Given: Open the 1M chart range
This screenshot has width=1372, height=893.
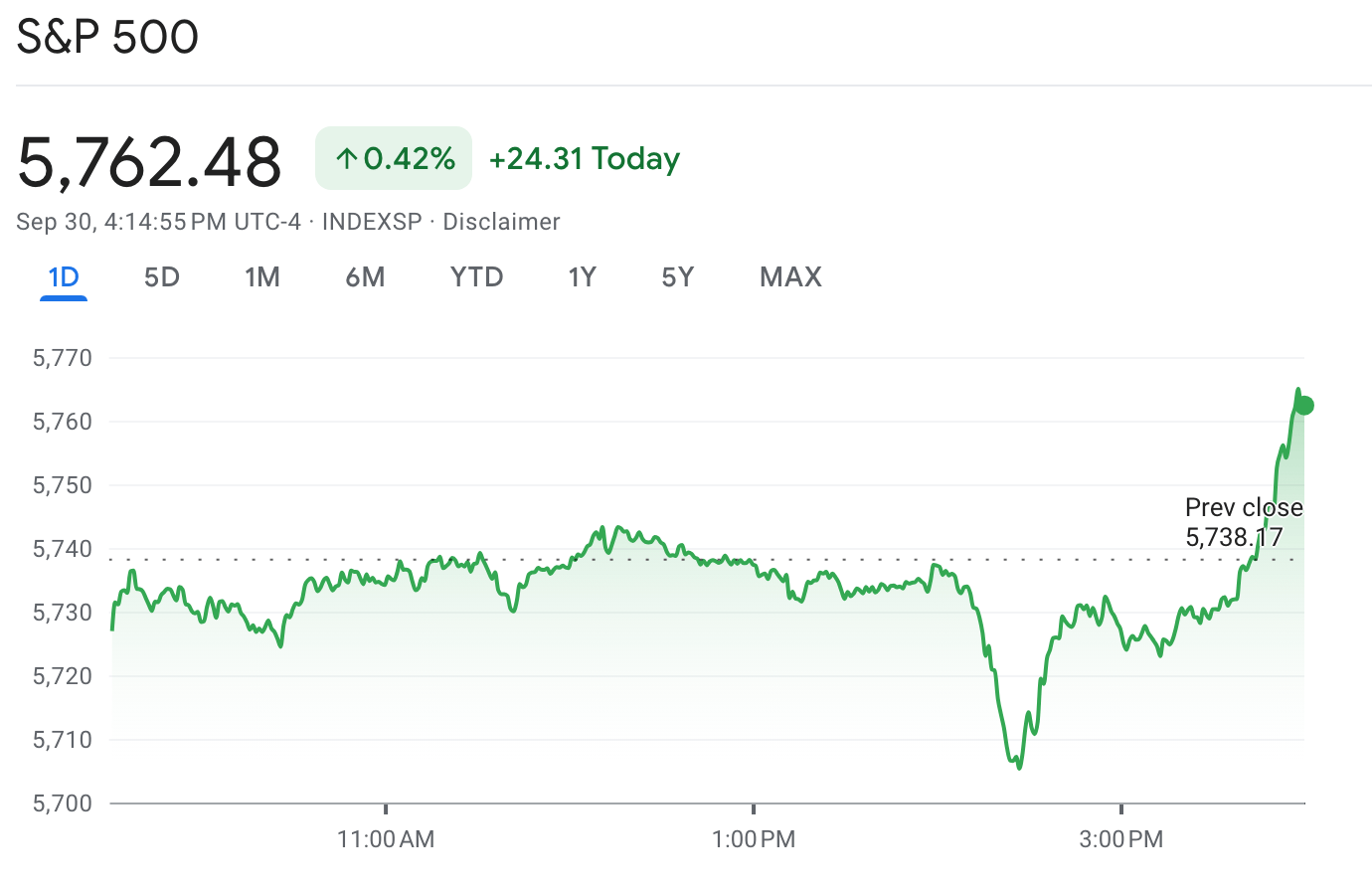Looking at the screenshot, I should tap(262, 276).
